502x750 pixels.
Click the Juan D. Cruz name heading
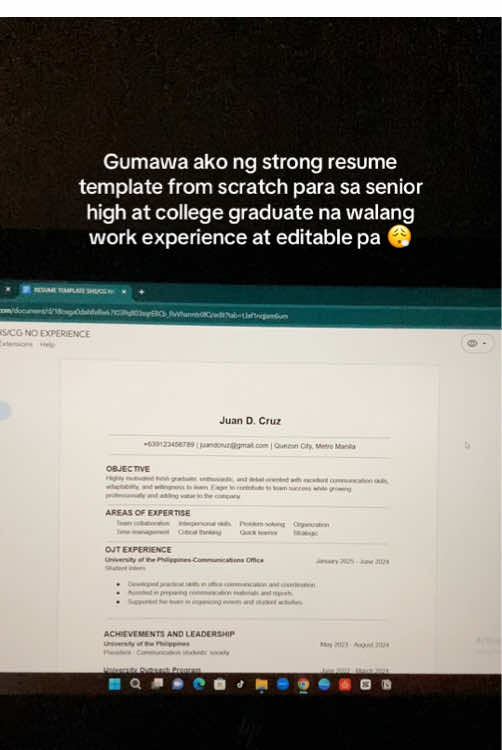[250, 420]
